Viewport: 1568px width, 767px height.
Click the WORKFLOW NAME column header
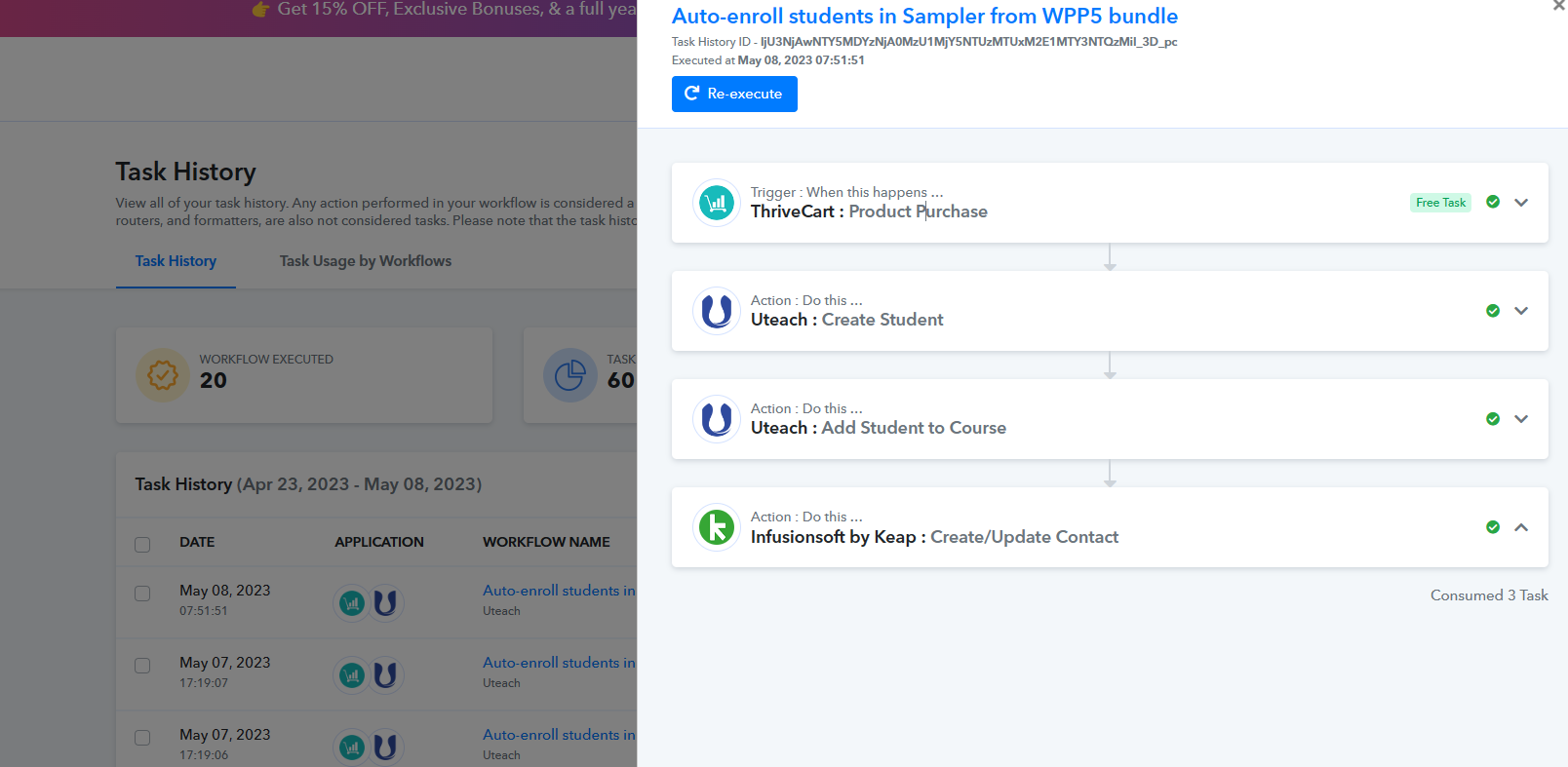click(x=546, y=542)
